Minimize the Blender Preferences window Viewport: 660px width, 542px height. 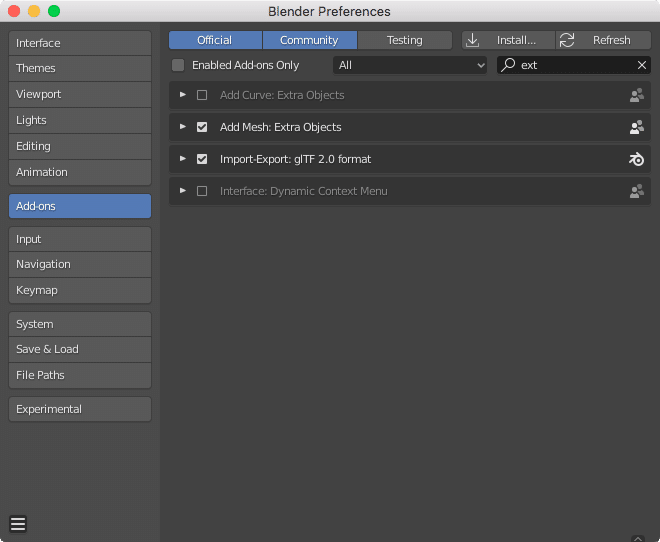(x=34, y=11)
